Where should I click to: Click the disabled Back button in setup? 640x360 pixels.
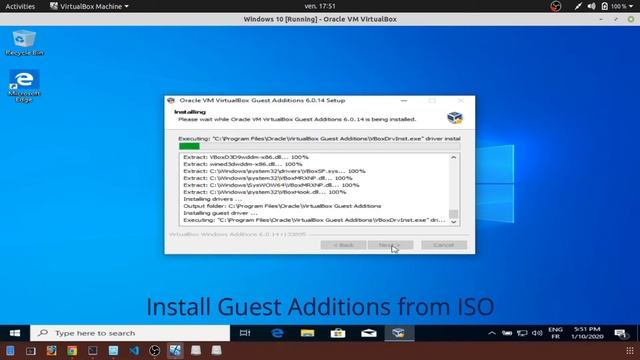pos(343,245)
